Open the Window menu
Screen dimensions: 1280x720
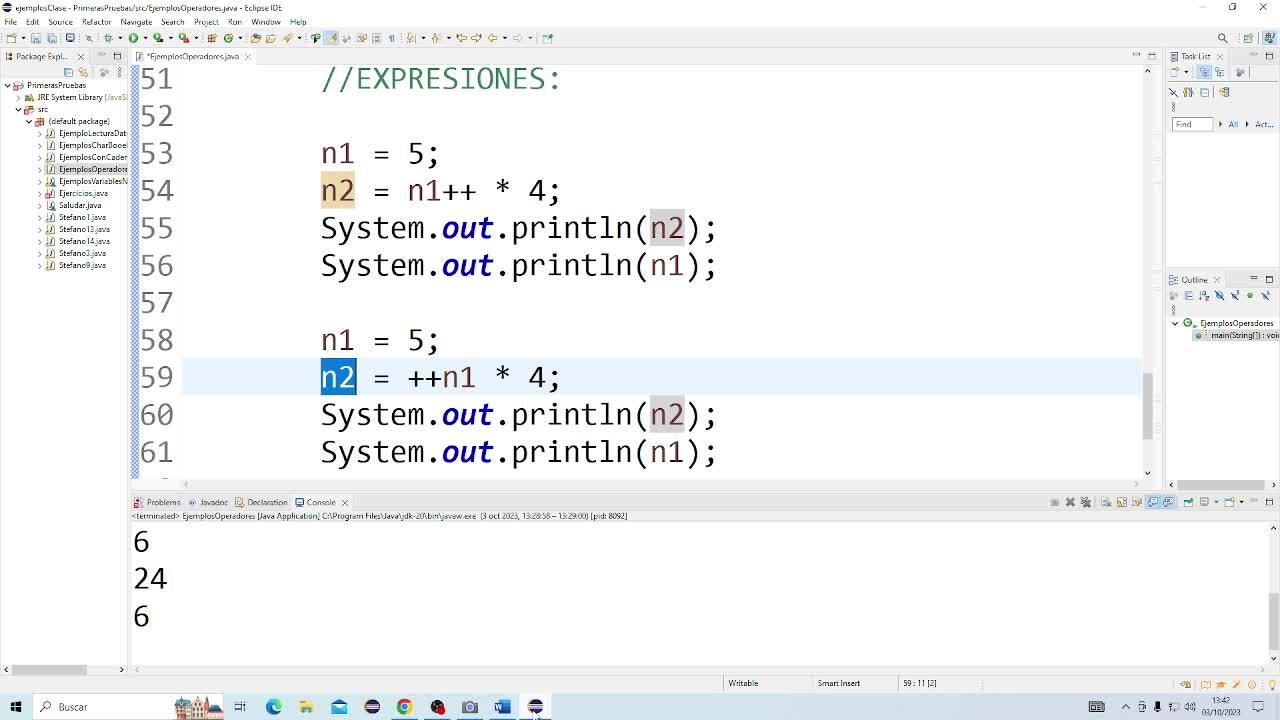click(x=265, y=21)
